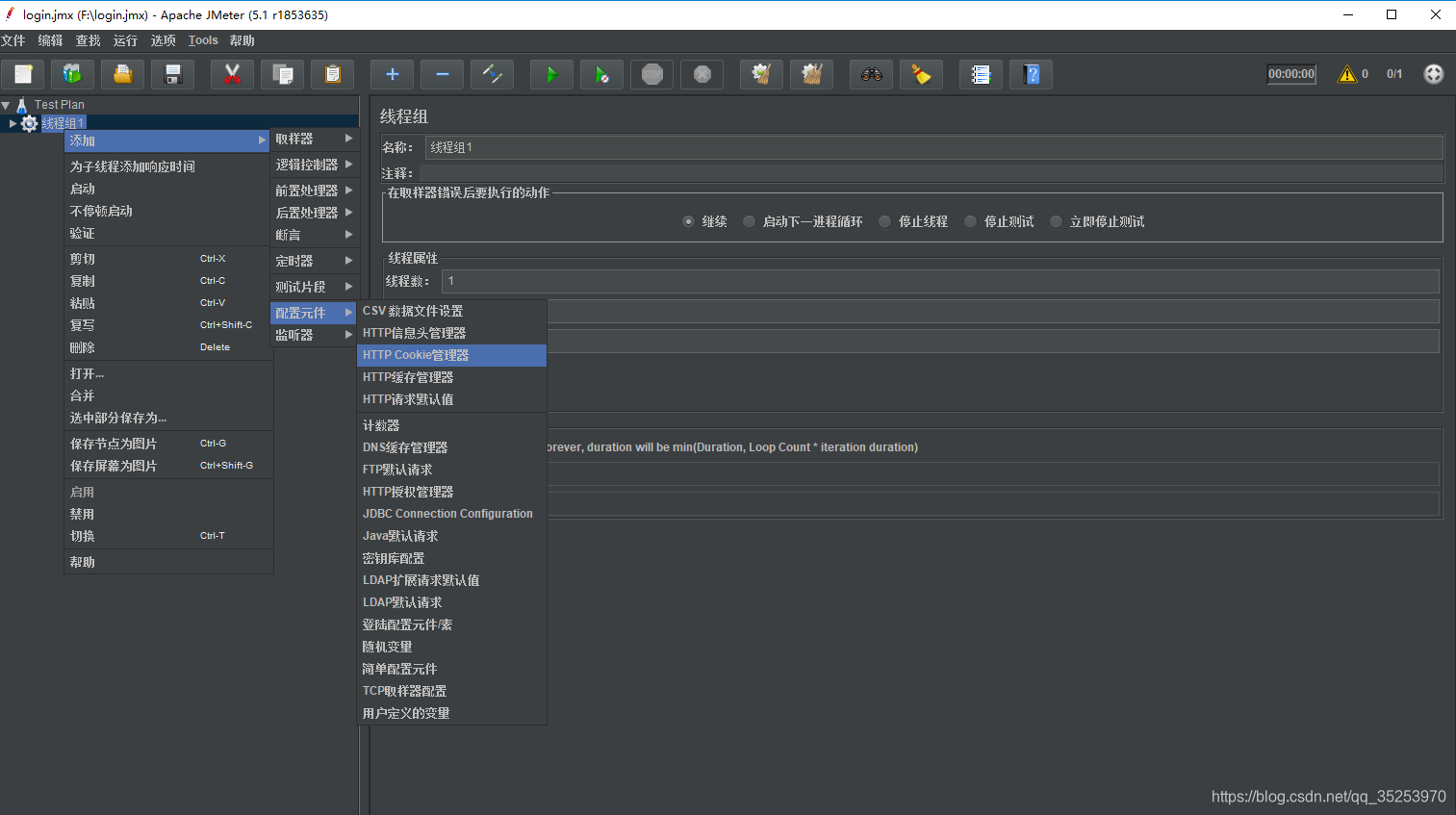This screenshot has width=1456, height=815.
Task: Expand the 线程组1 tree node arrow
Action: click(13, 123)
